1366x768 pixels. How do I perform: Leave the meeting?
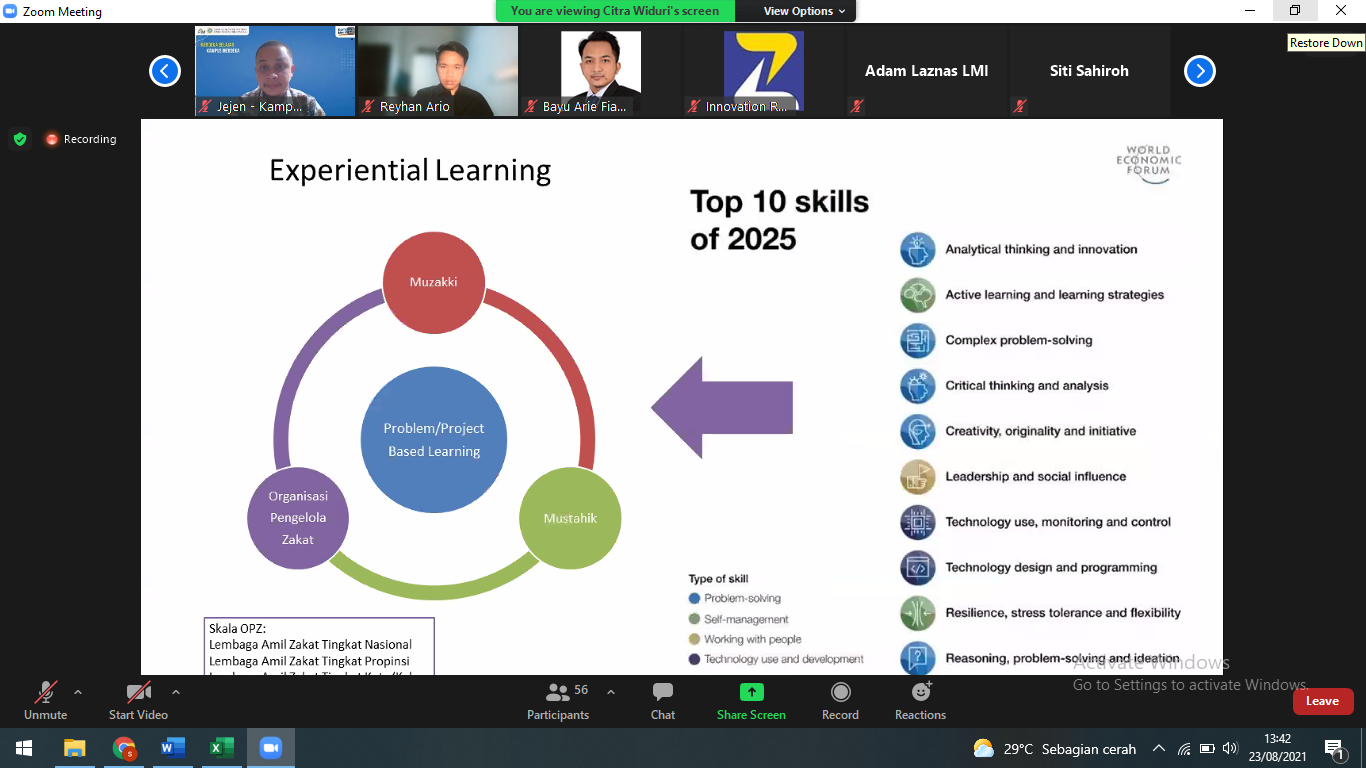(1322, 701)
